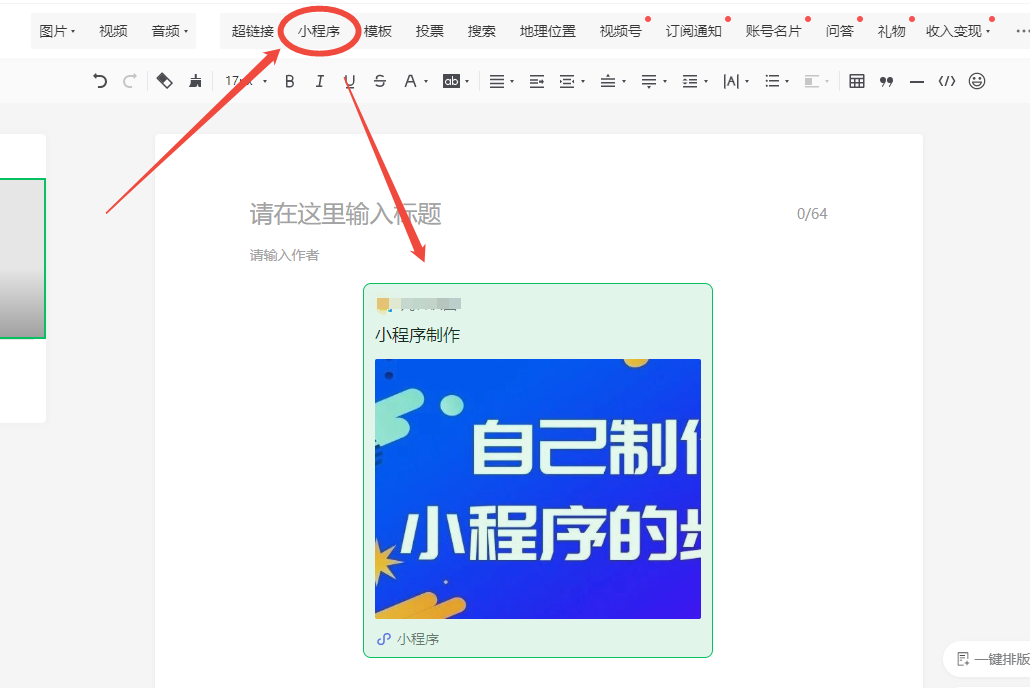Toggle underline formatting

click(349, 81)
